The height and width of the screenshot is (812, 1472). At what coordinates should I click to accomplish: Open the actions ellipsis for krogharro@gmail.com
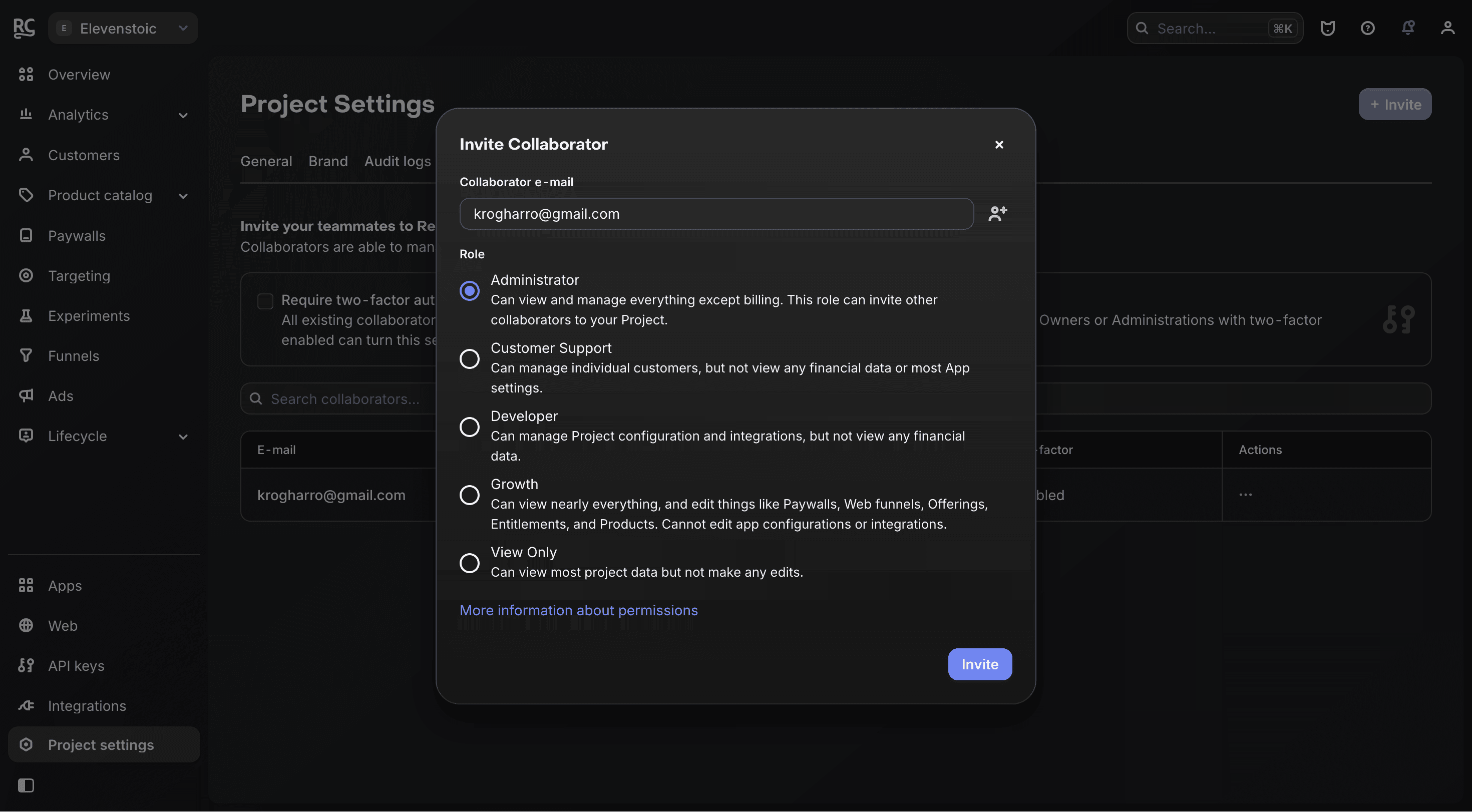pyautogui.click(x=1246, y=495)
